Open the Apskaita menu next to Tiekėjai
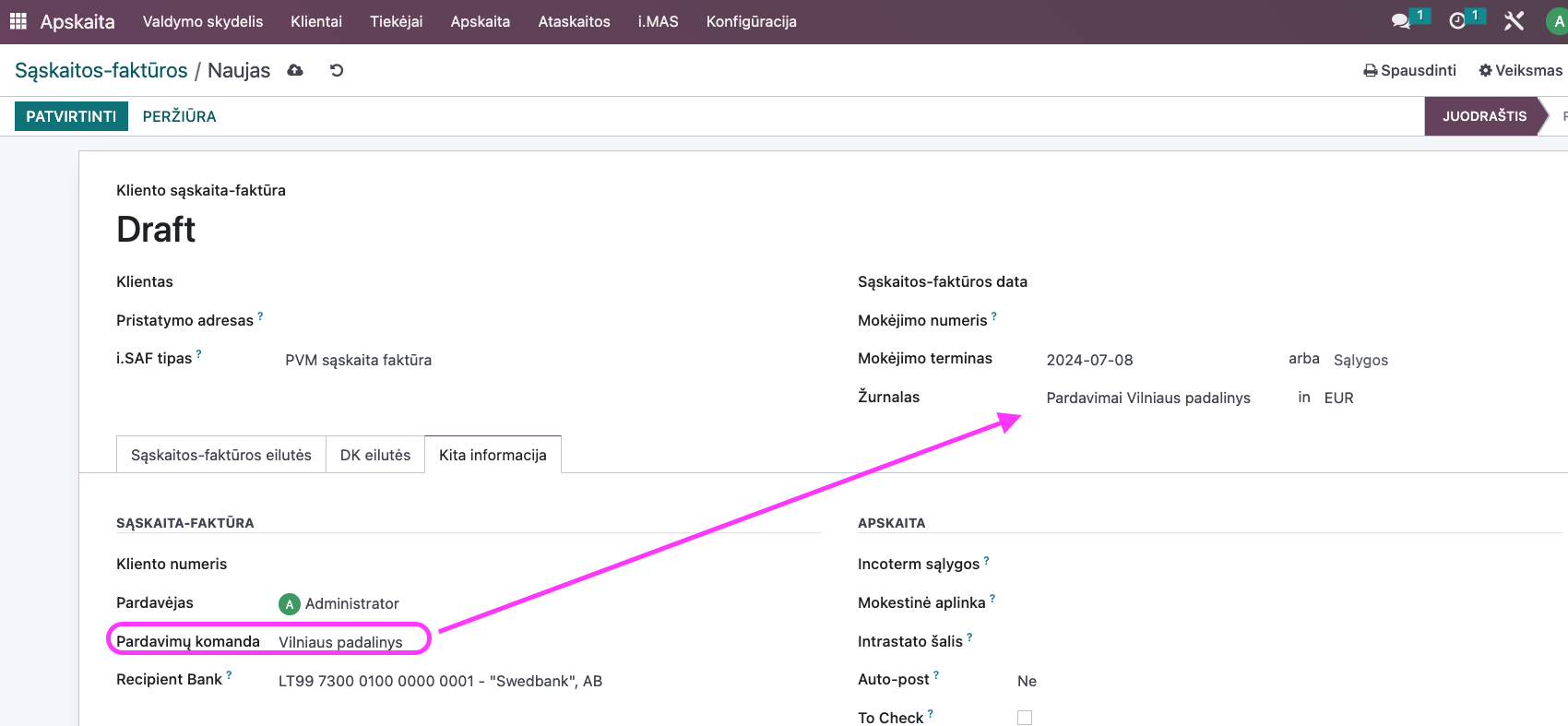Viewport: 1568px width, 726px height. pyautogui.click(x=481, y=21)
